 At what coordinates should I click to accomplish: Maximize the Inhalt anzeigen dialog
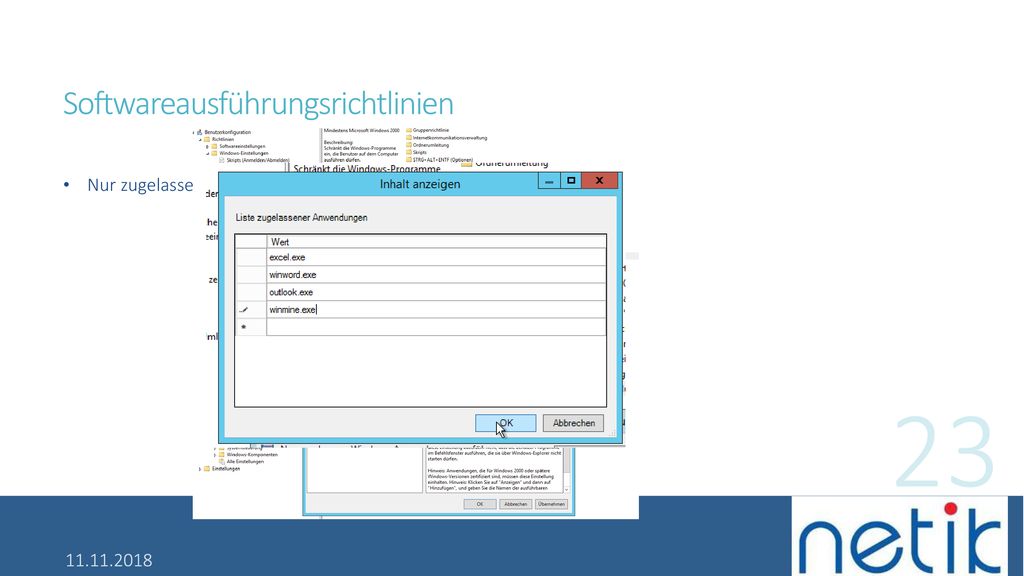pyautogui.click(x=571, y=181)
